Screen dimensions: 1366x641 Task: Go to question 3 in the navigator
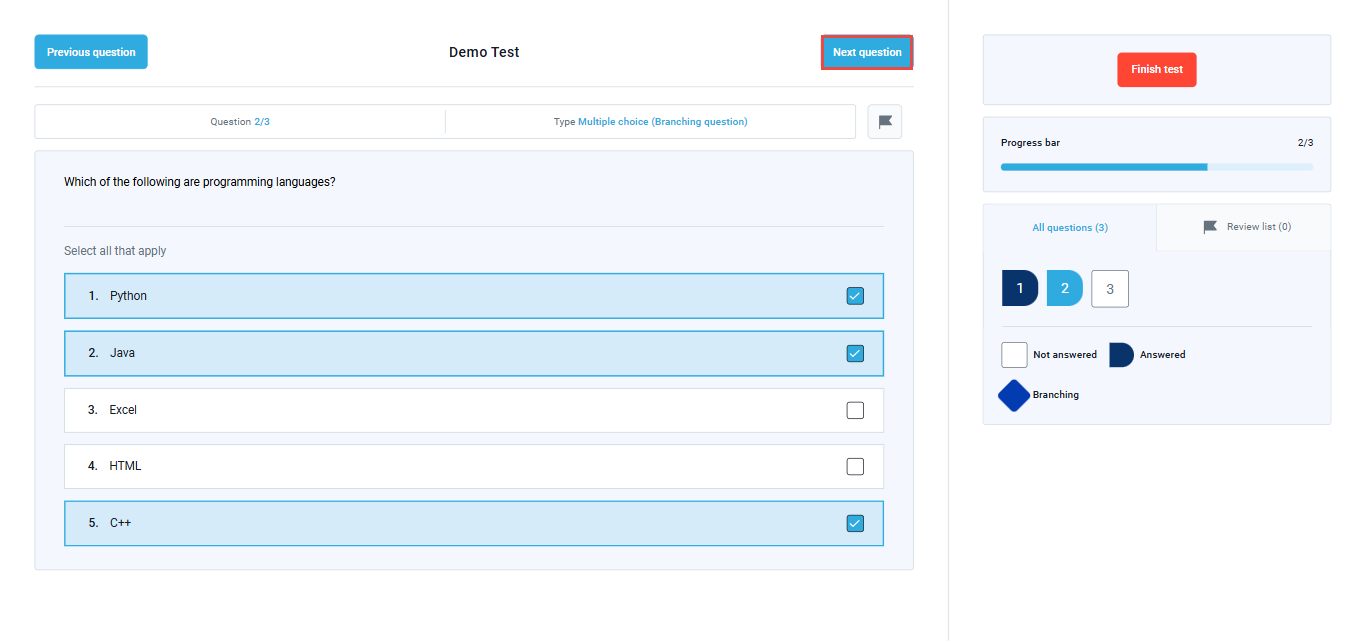click(1110, 288)
